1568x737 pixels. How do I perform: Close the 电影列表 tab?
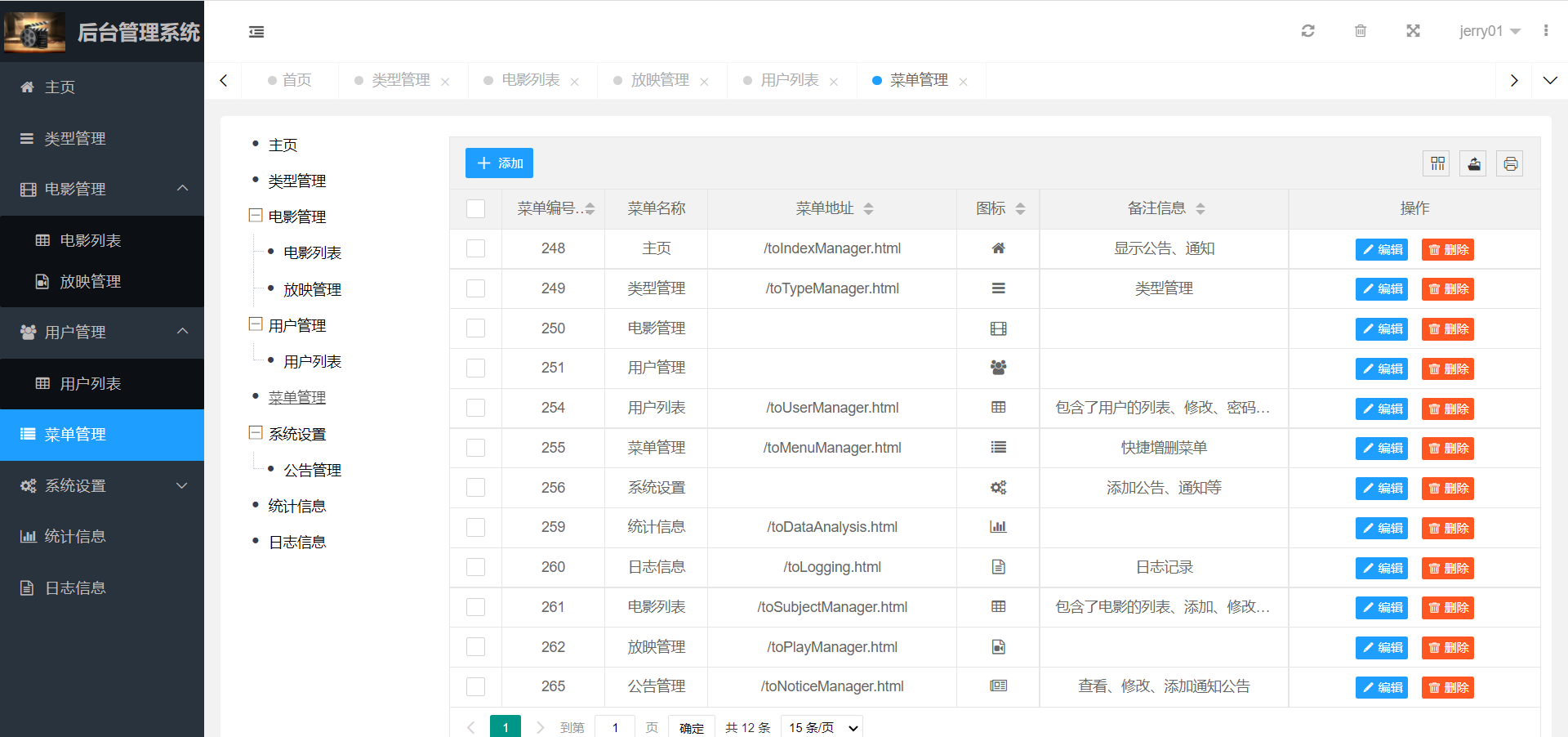coord(575,82)
